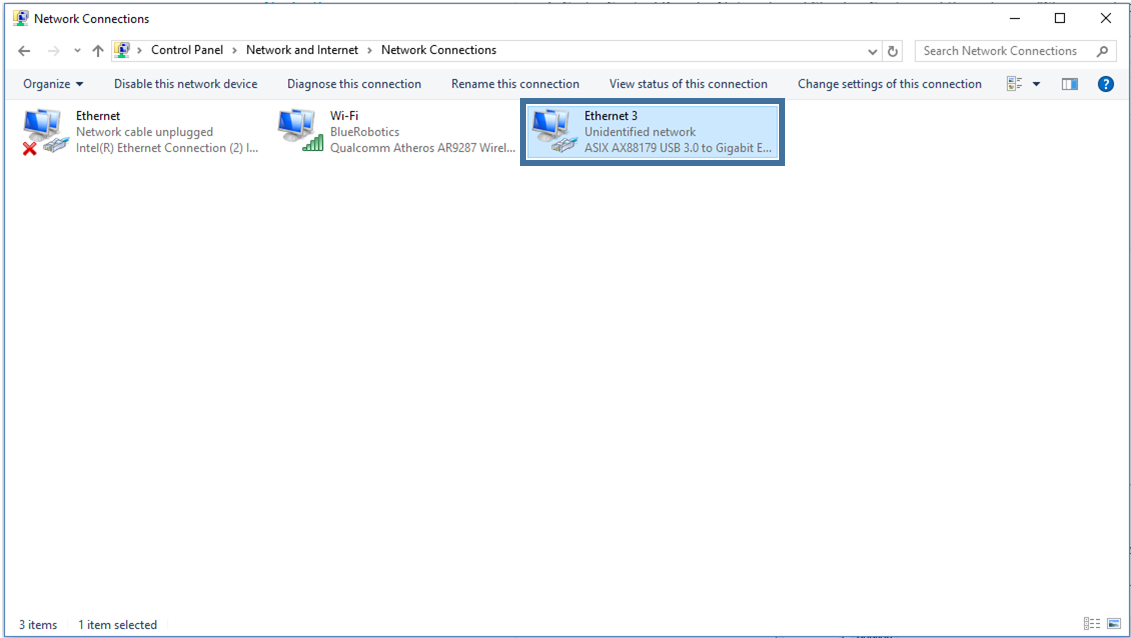This screenshot has height=638, width=1131.
Task: Open the view options dropdown arrow
Action: (1037, 84)
